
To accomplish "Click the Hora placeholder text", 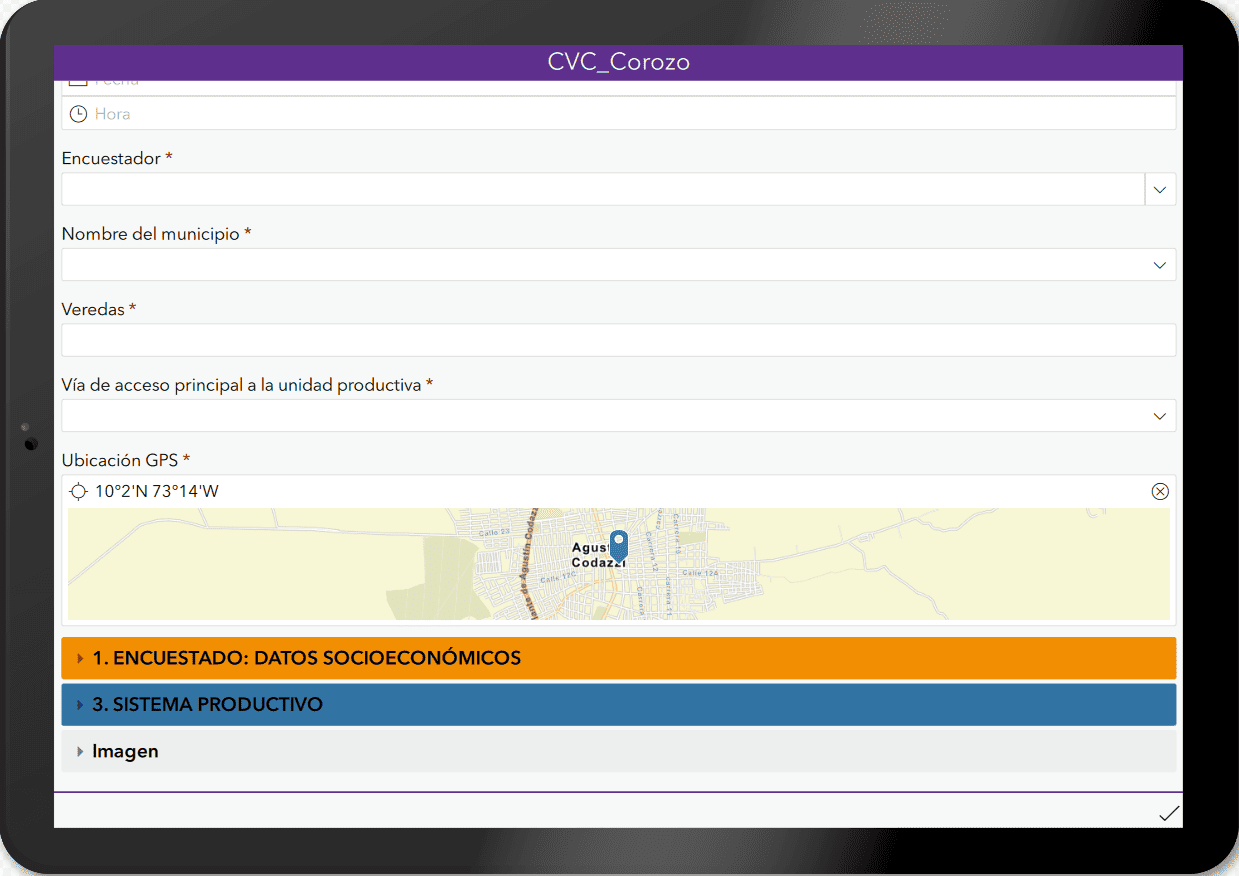I will click(113, 114).
